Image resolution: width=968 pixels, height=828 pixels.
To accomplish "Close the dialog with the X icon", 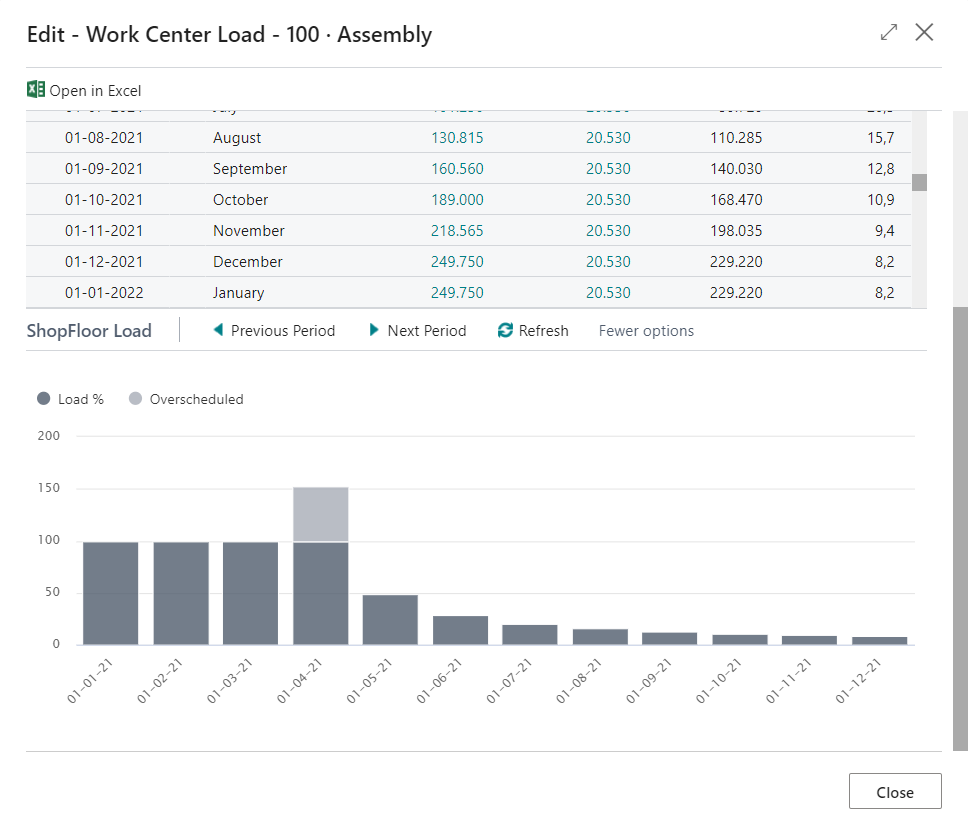I will click(924, 33).
